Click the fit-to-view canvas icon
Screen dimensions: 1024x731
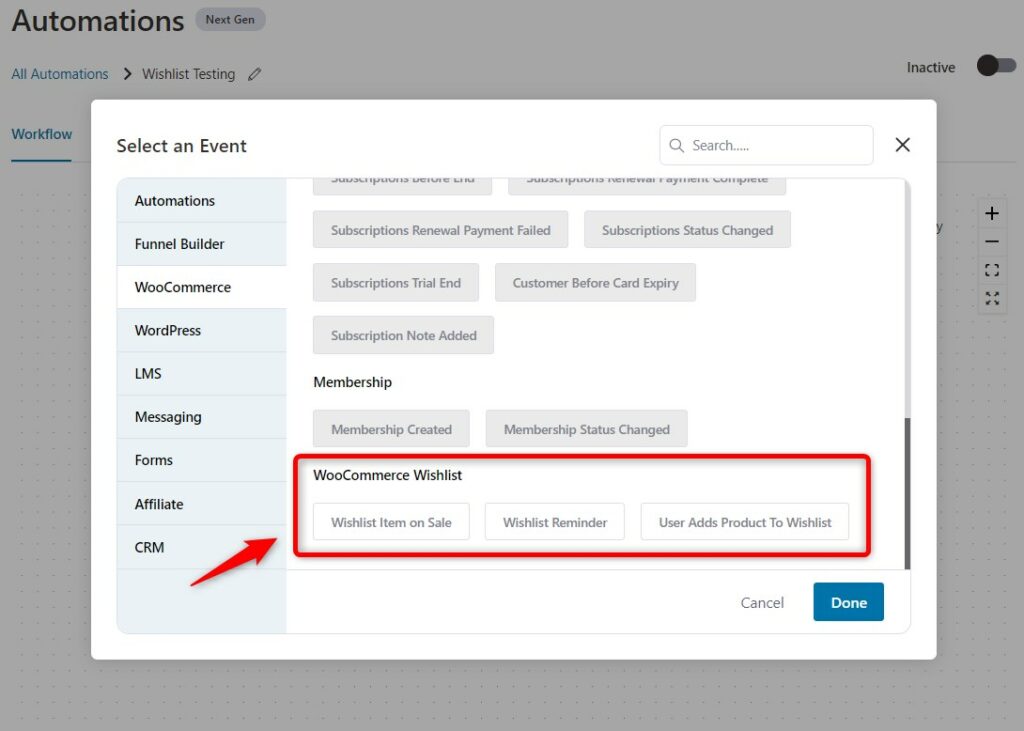[992, 270]
